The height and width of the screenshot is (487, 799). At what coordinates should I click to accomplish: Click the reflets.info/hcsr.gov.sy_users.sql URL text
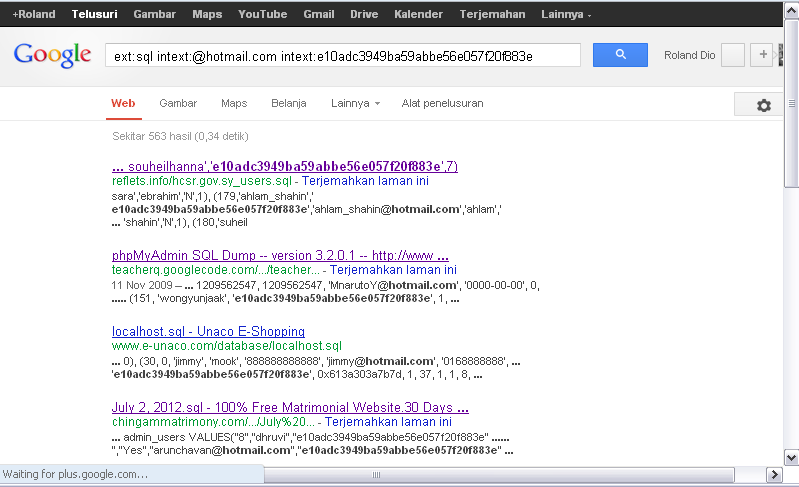click(202, 181)
